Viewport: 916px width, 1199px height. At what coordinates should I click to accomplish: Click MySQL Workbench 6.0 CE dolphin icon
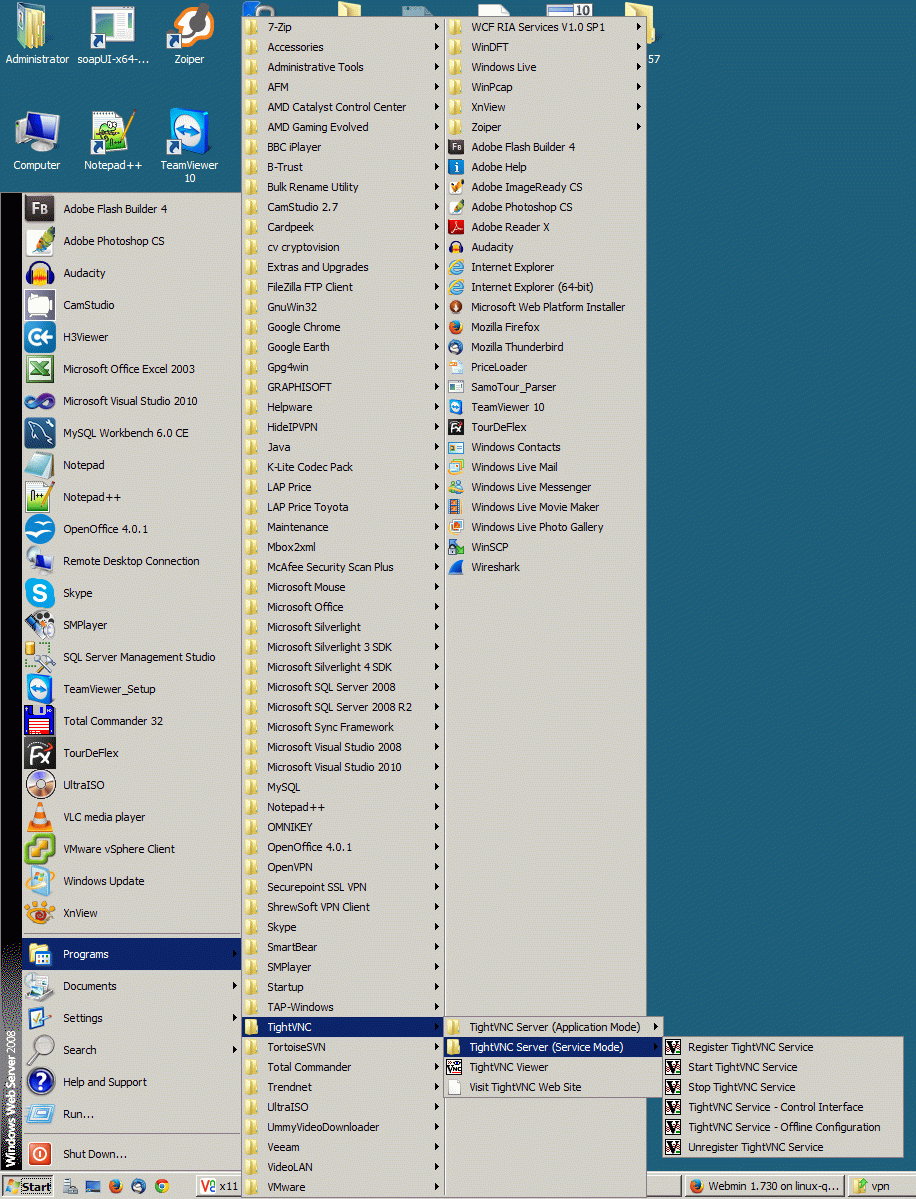(x=40, y=433)
